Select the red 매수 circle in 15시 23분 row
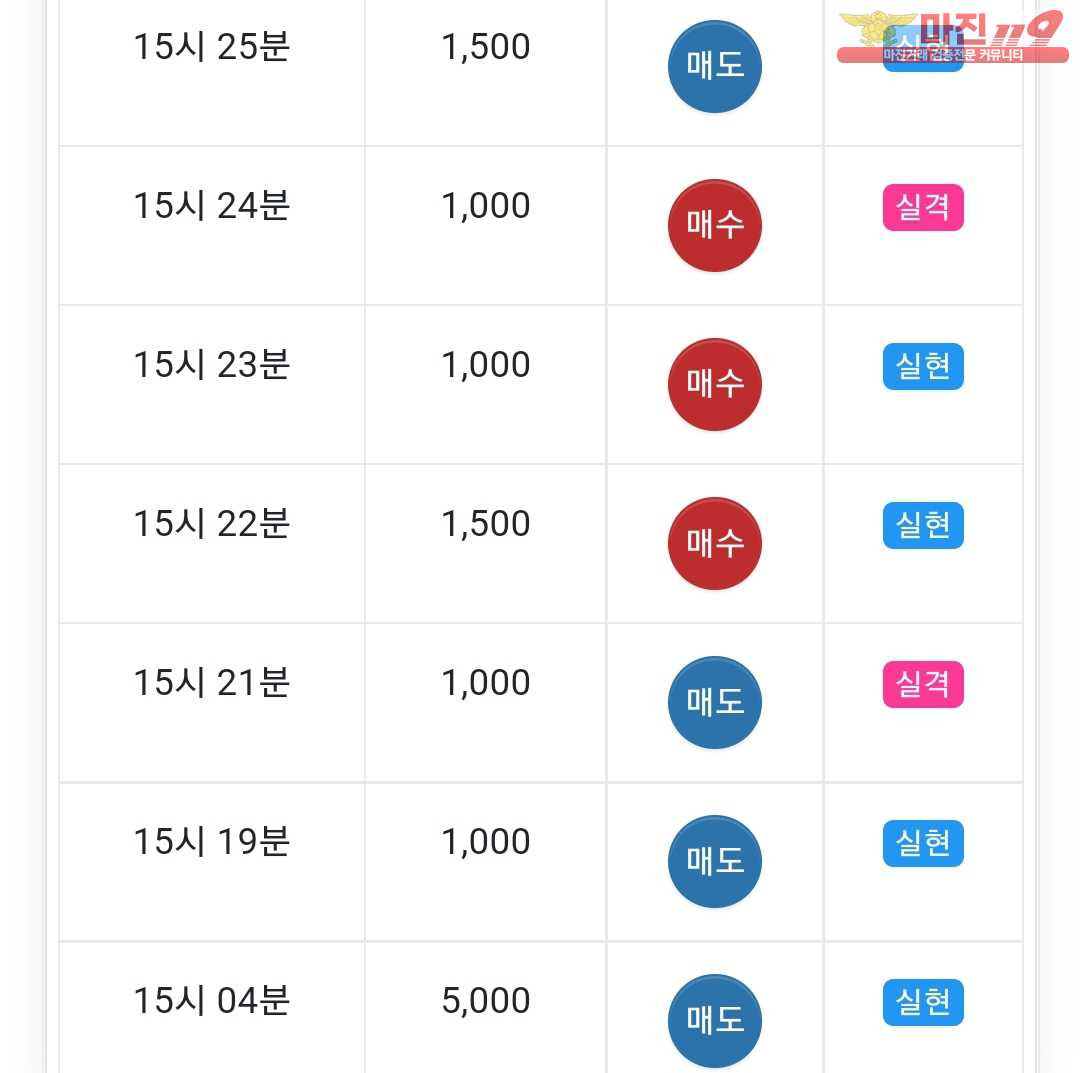Image resolution: width=1080 pixels, height=1073 pixels. 714,385
